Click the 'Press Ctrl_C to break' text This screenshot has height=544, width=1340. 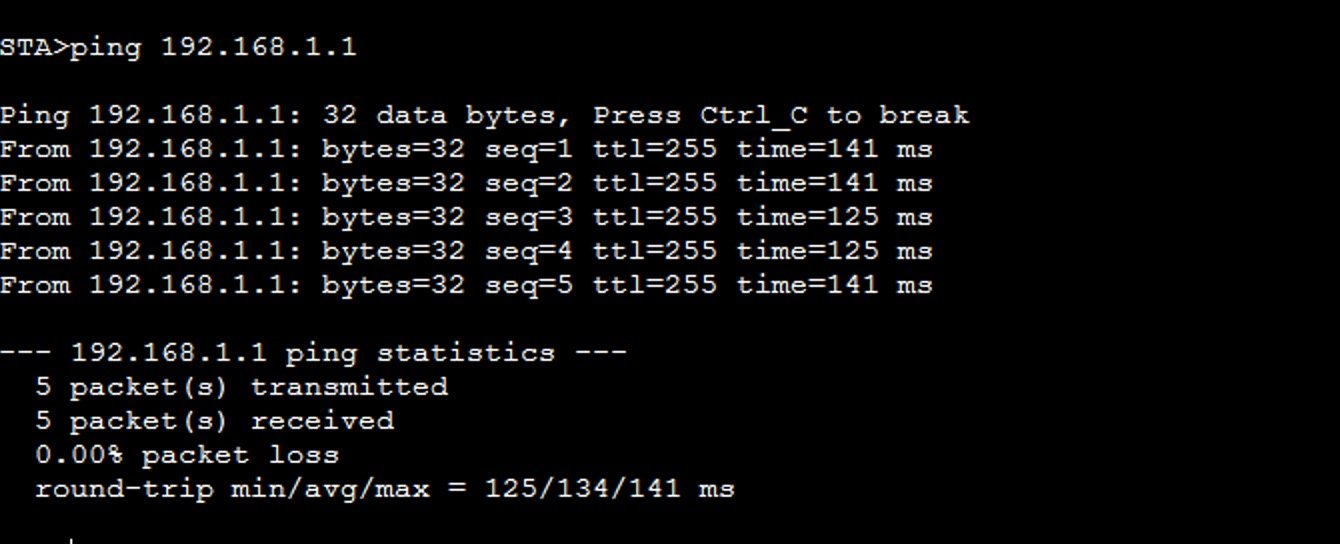click(781, 115)
